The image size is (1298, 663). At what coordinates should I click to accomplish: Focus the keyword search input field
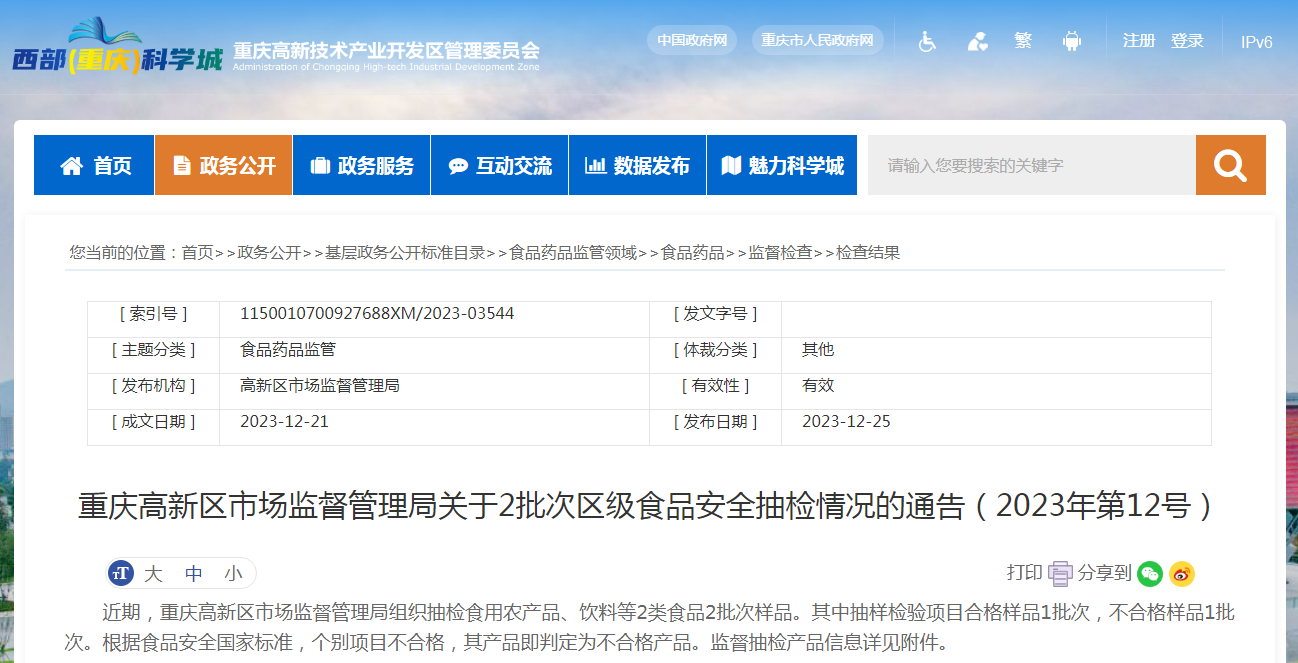click(x=1032, y=165)
